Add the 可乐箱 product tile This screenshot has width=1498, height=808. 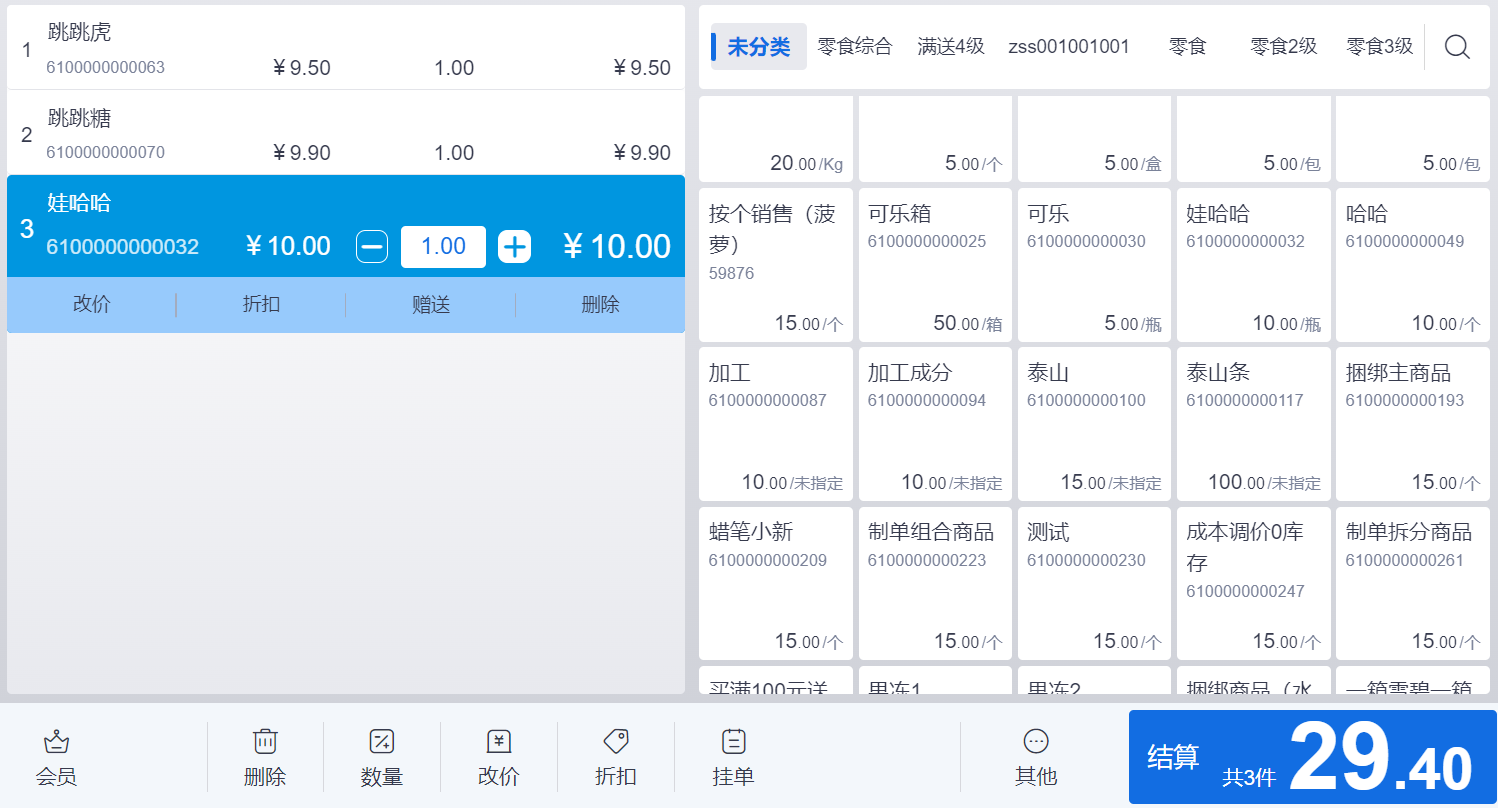coord(935,265)
